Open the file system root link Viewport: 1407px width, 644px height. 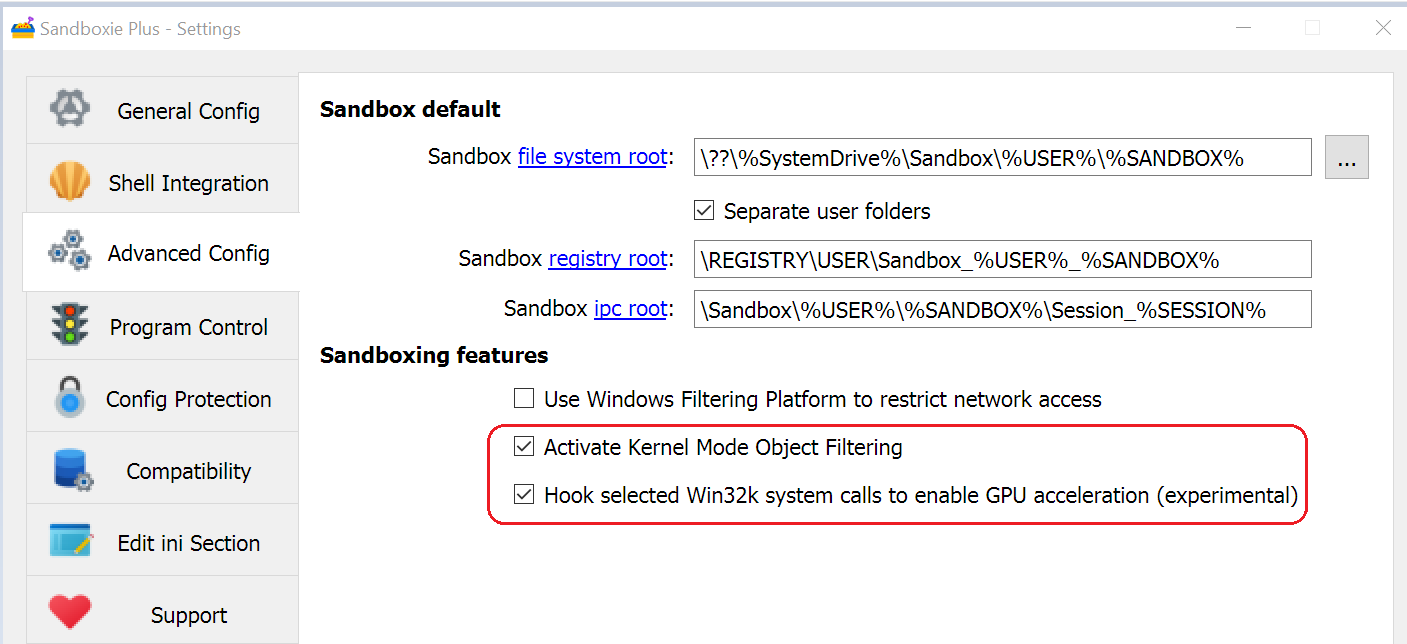tap(592, 157)
